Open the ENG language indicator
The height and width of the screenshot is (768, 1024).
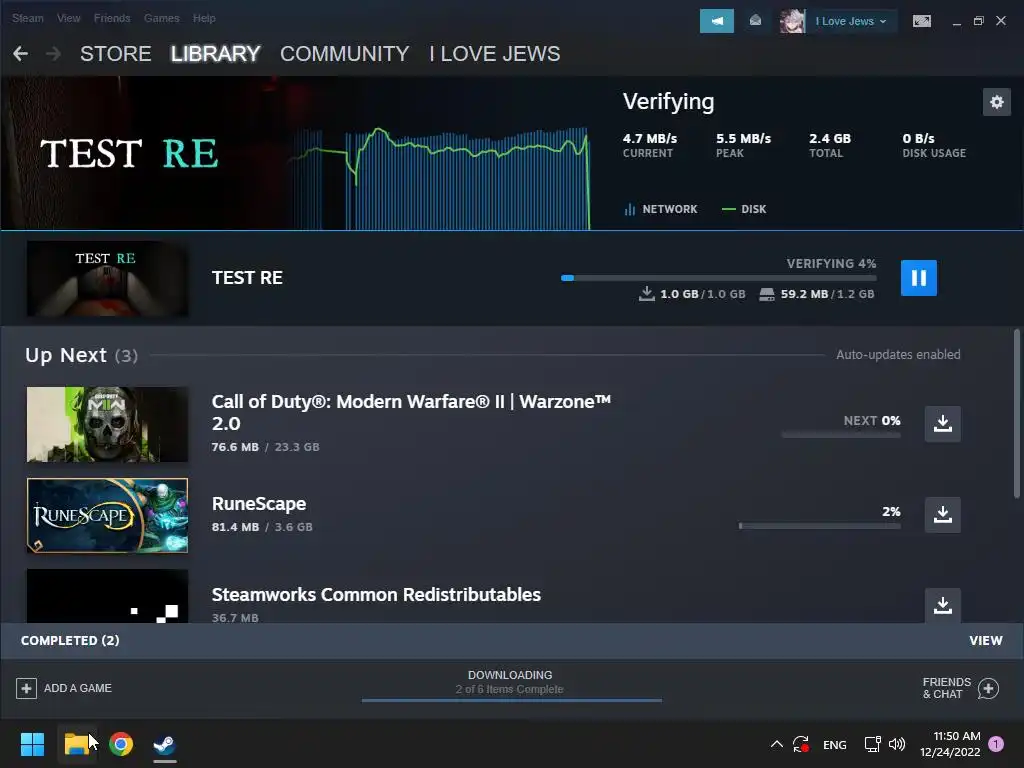pyautogui.click(x=835, y=744)
